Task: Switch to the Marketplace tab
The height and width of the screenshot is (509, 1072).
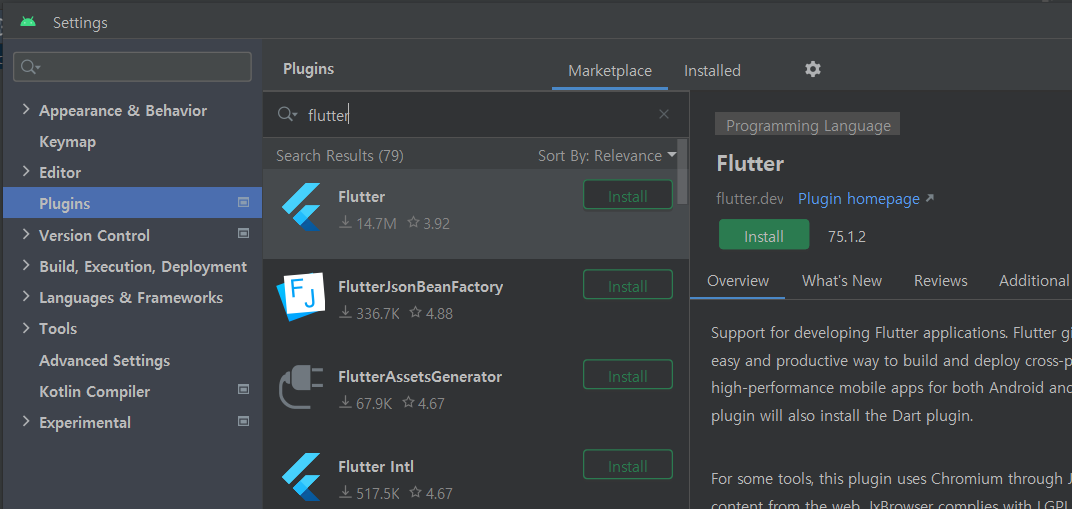Action: [610, 71]
